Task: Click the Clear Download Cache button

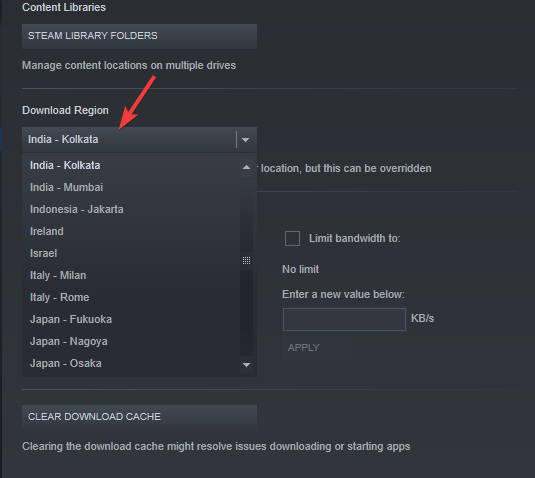Action: (x=139, y=417)
